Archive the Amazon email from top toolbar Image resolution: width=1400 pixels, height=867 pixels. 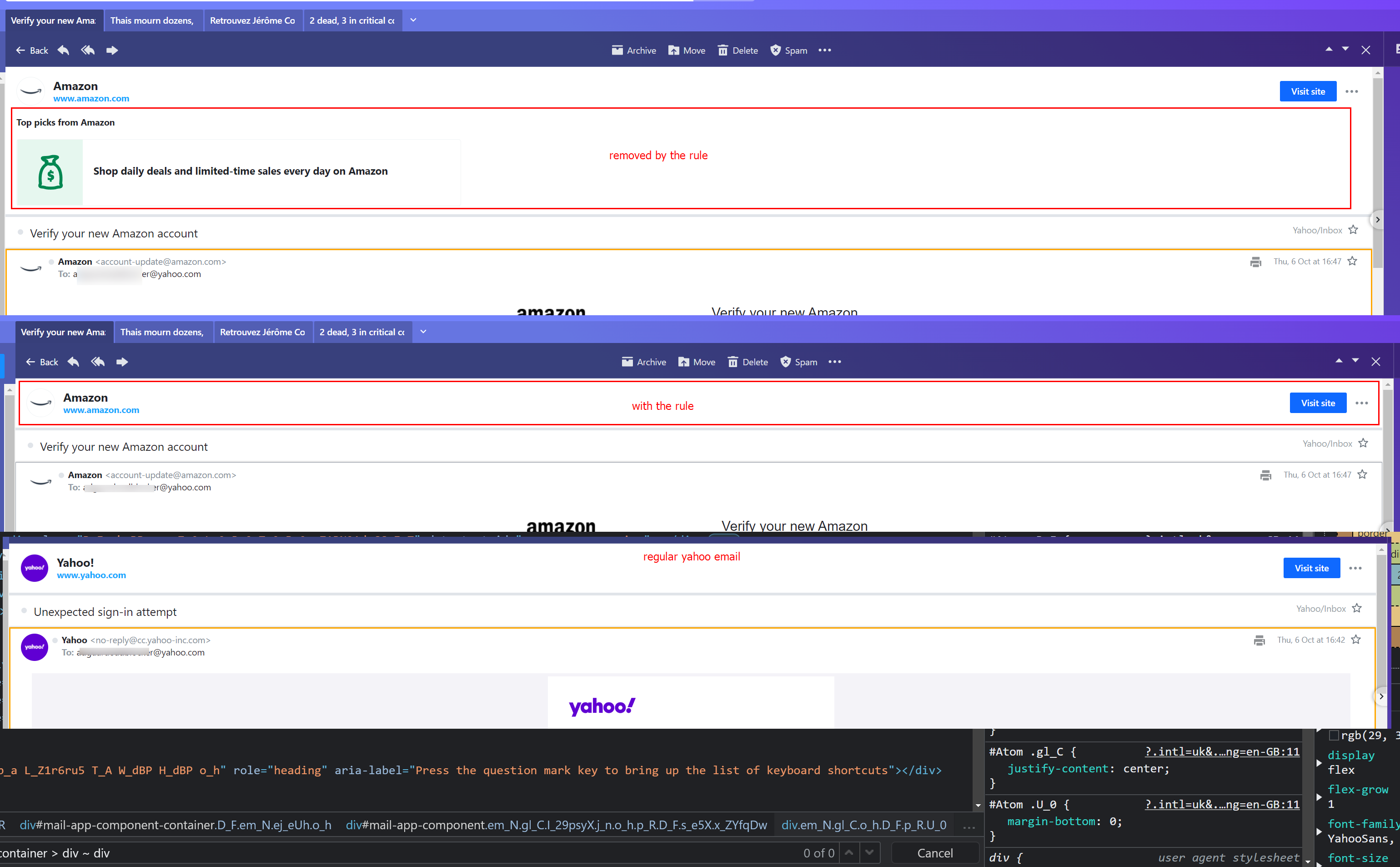click(633, 50)
